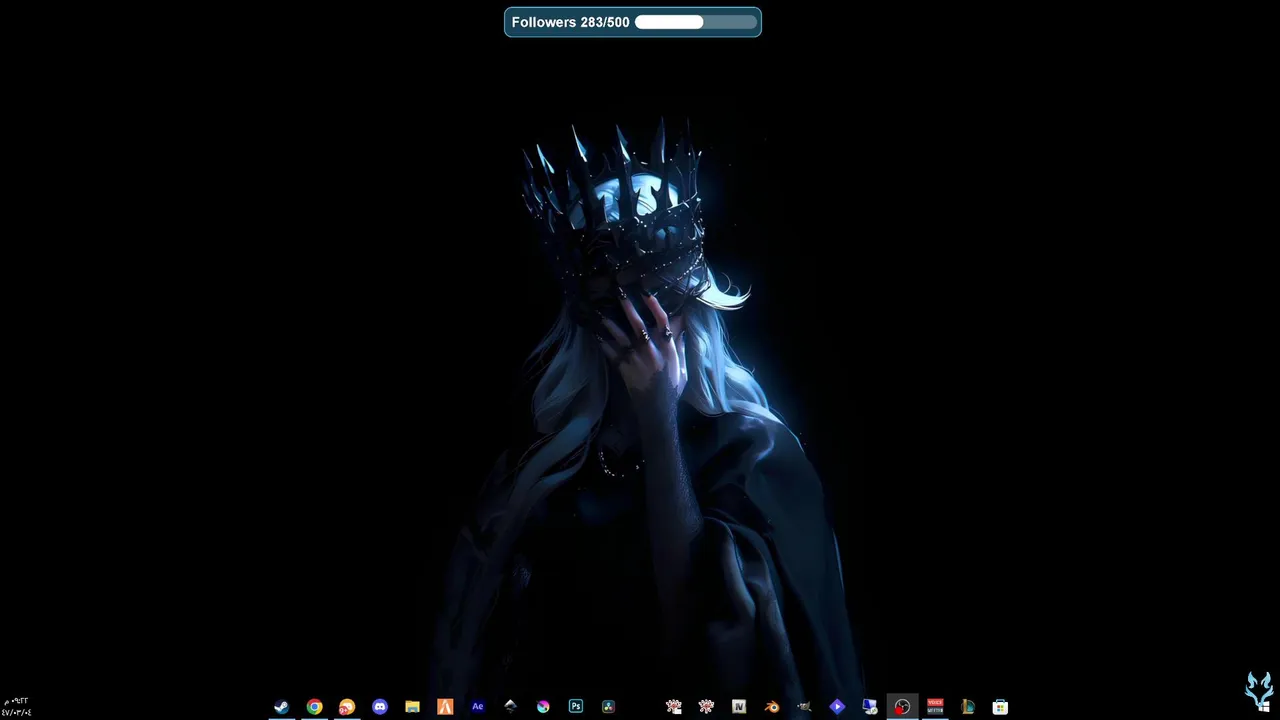Click the Followers 283/500 progress bar
1280x720 pixels.
[x=696, y=22]
